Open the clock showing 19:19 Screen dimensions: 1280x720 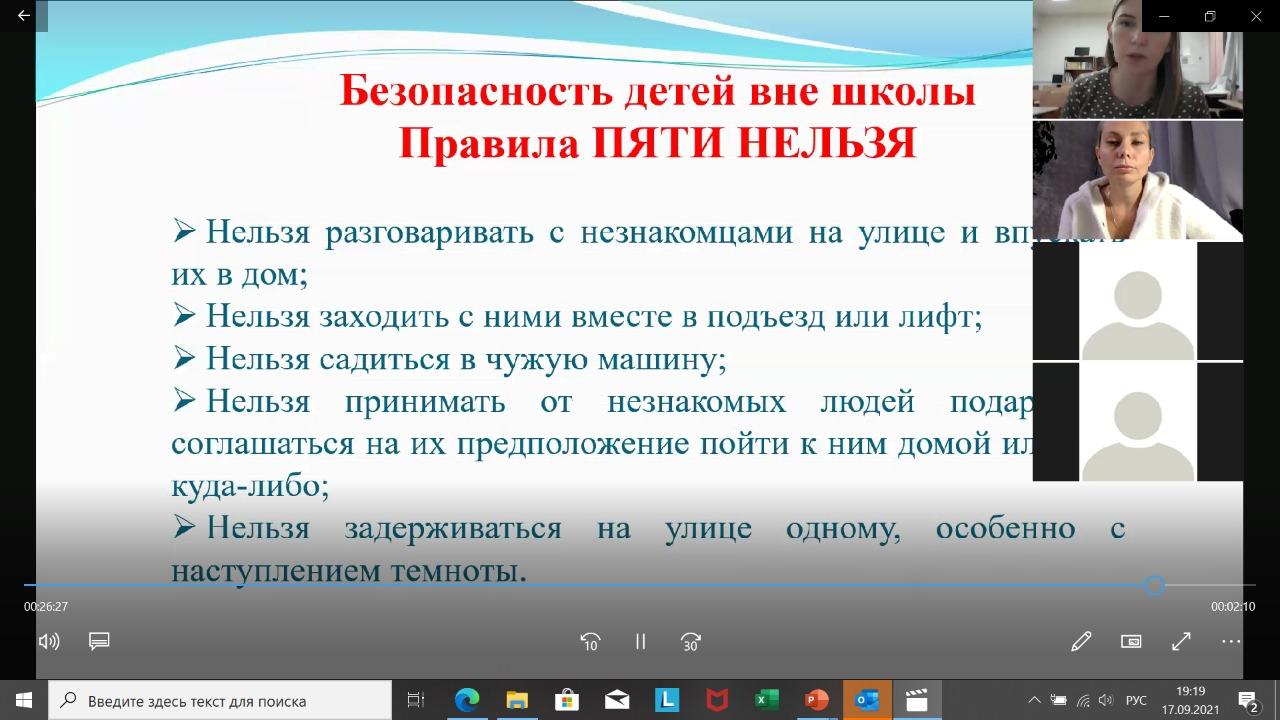point(1190,700)
